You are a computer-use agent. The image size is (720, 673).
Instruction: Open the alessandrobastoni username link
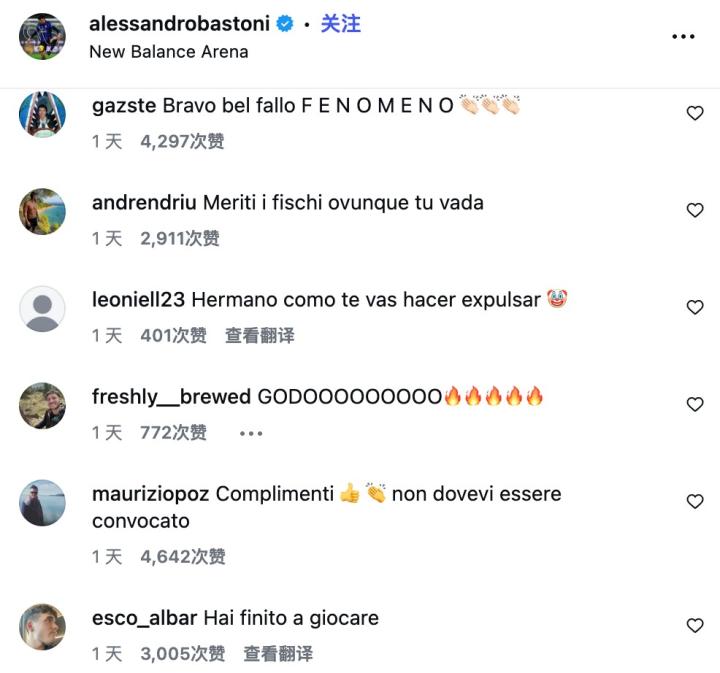point(179,23)
